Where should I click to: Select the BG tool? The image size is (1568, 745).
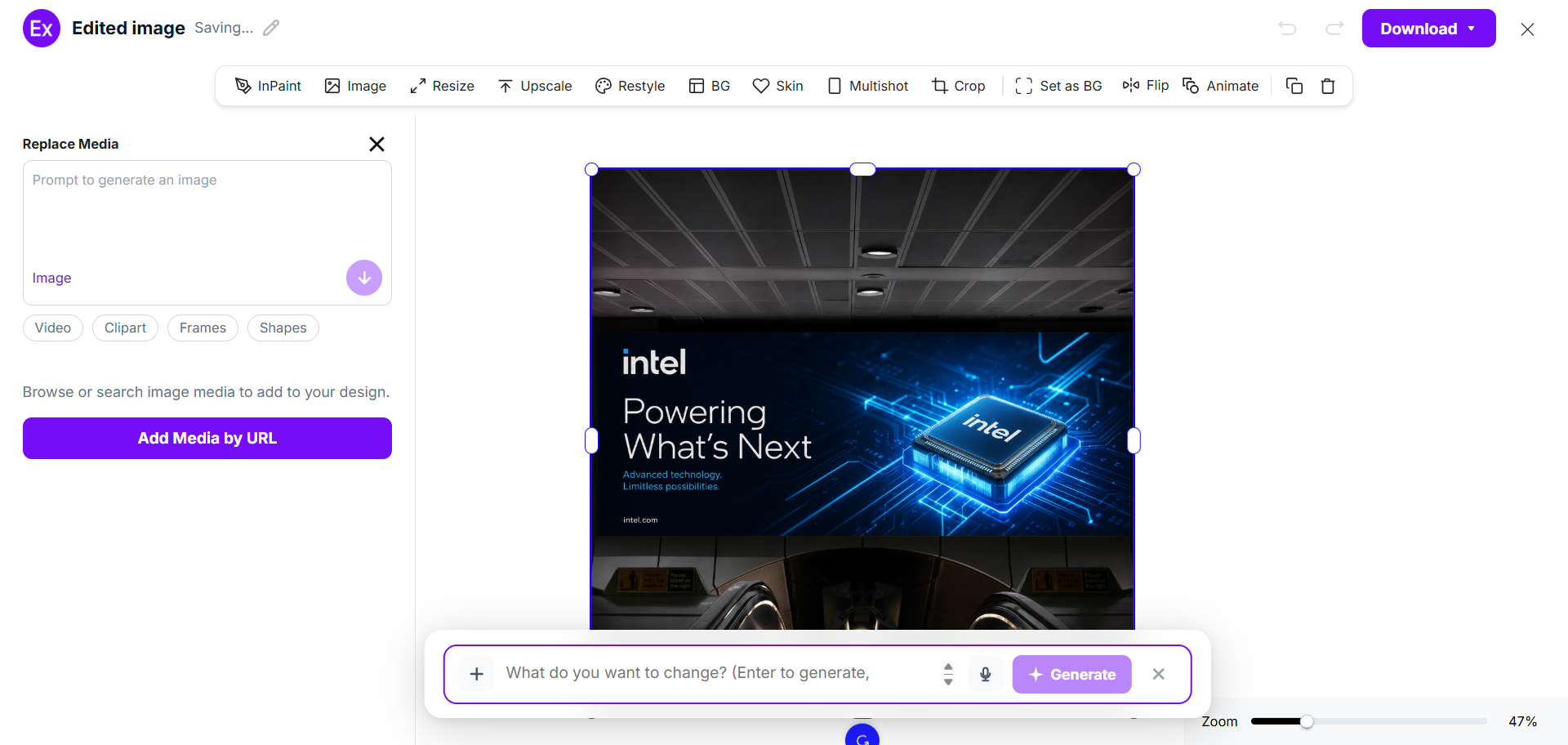point(709,86)
